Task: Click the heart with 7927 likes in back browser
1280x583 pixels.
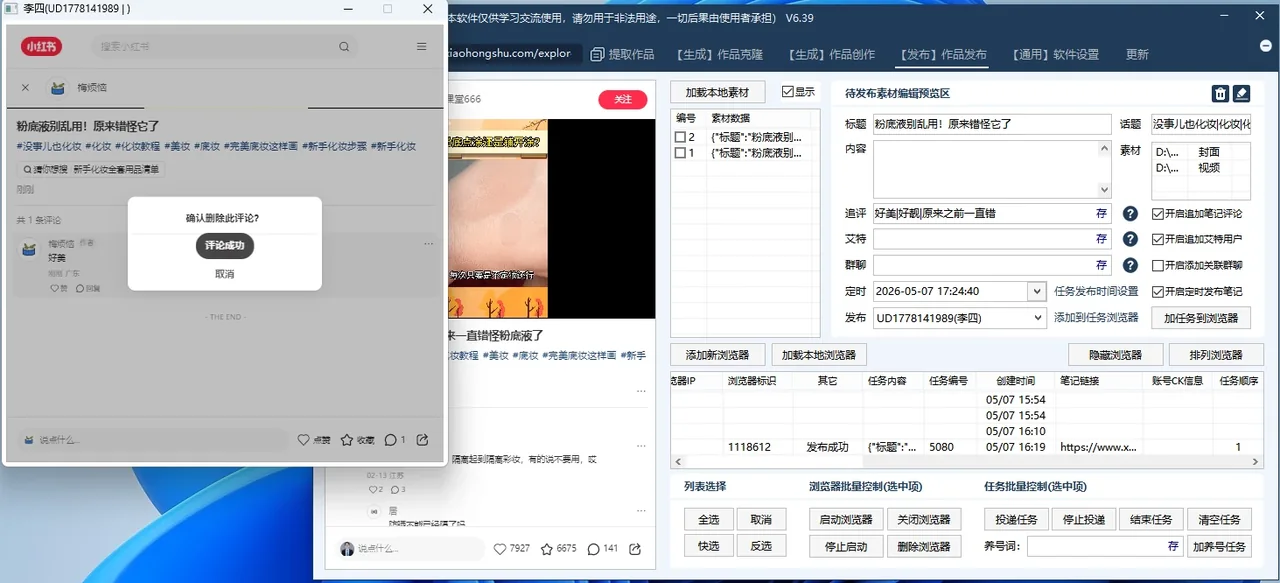Action: coord(500,549)
